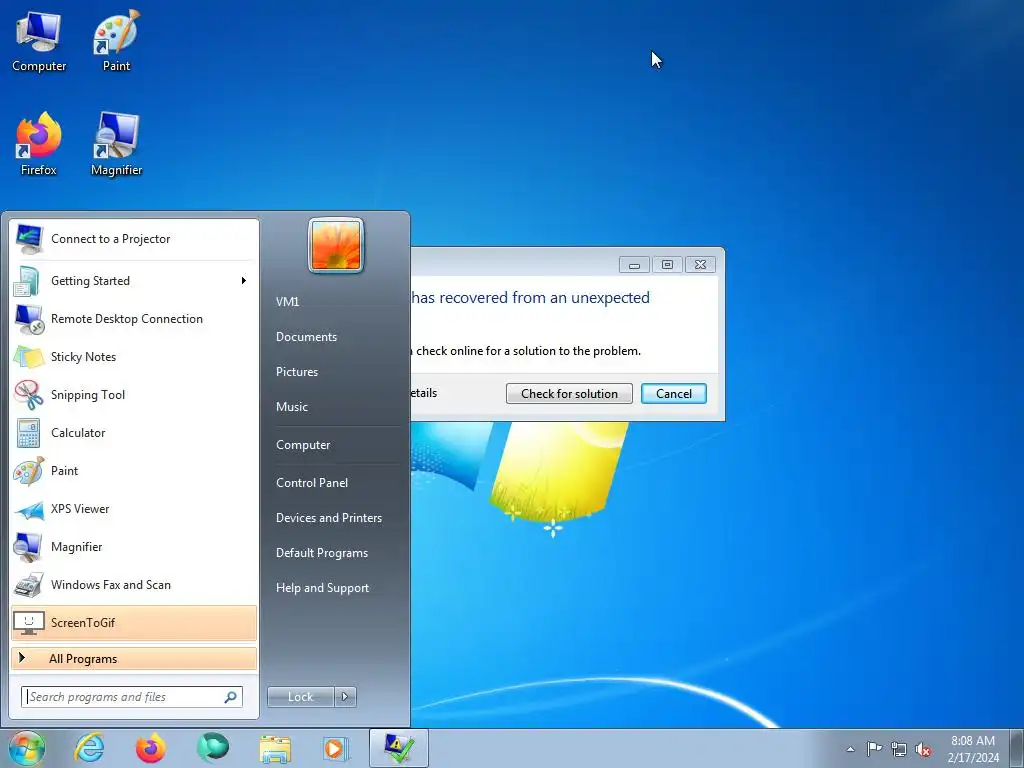Click the Calculator icon in Start menu

[29, 433]
